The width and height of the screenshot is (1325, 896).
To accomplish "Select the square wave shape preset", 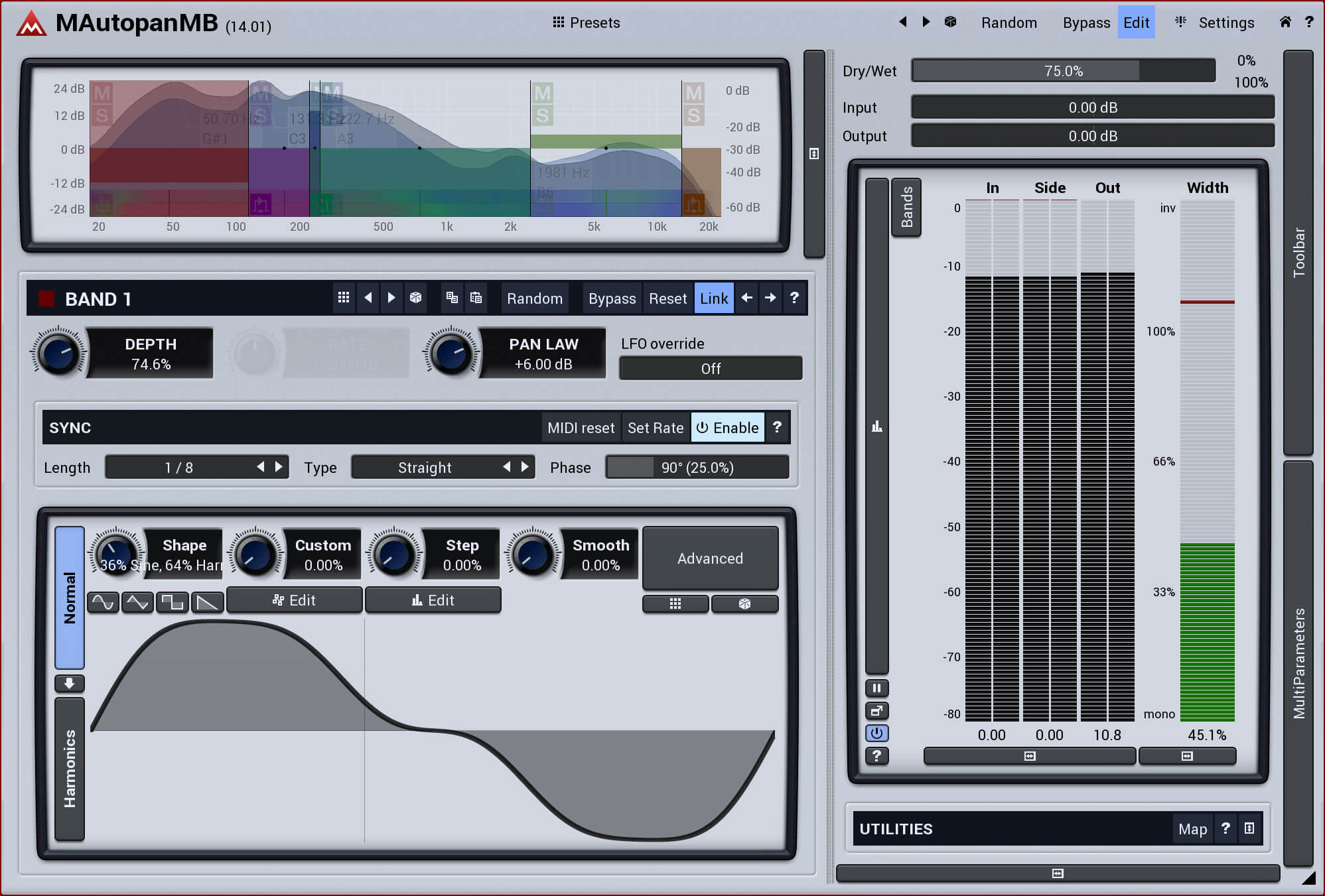I will tap(173, 602).
